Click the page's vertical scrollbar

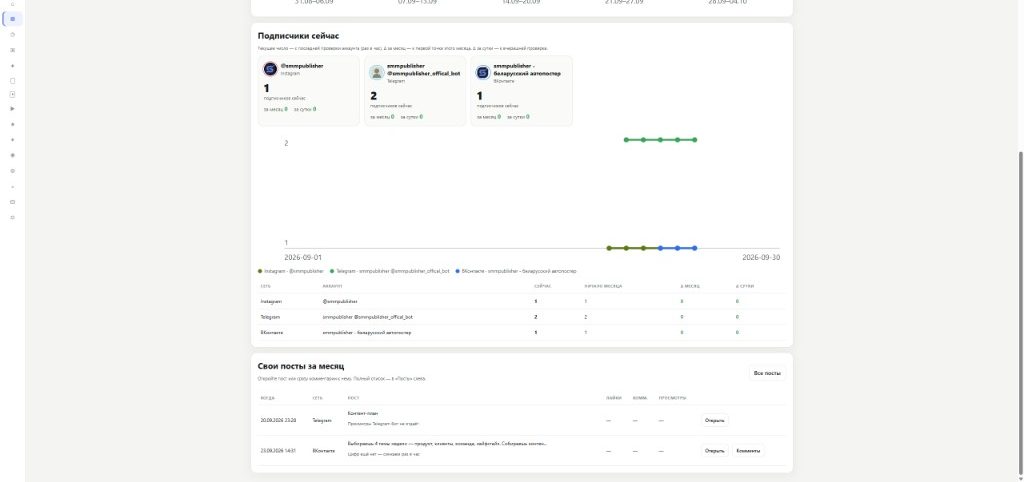tap(1019, 313)
